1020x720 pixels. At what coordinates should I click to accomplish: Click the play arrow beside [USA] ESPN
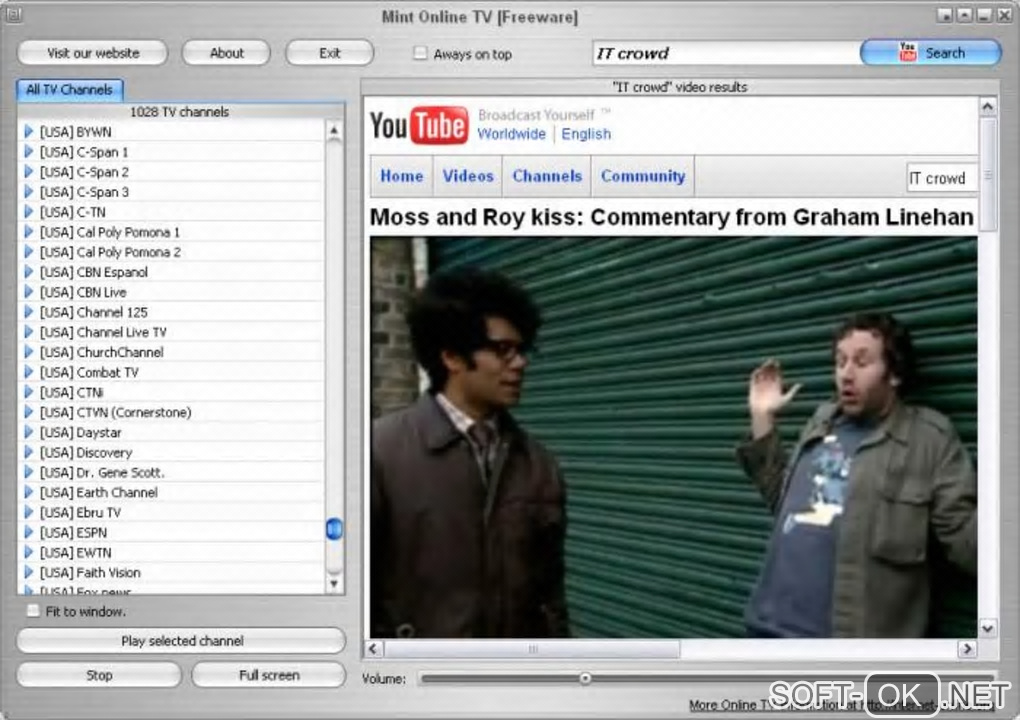[x=28, y=532]
